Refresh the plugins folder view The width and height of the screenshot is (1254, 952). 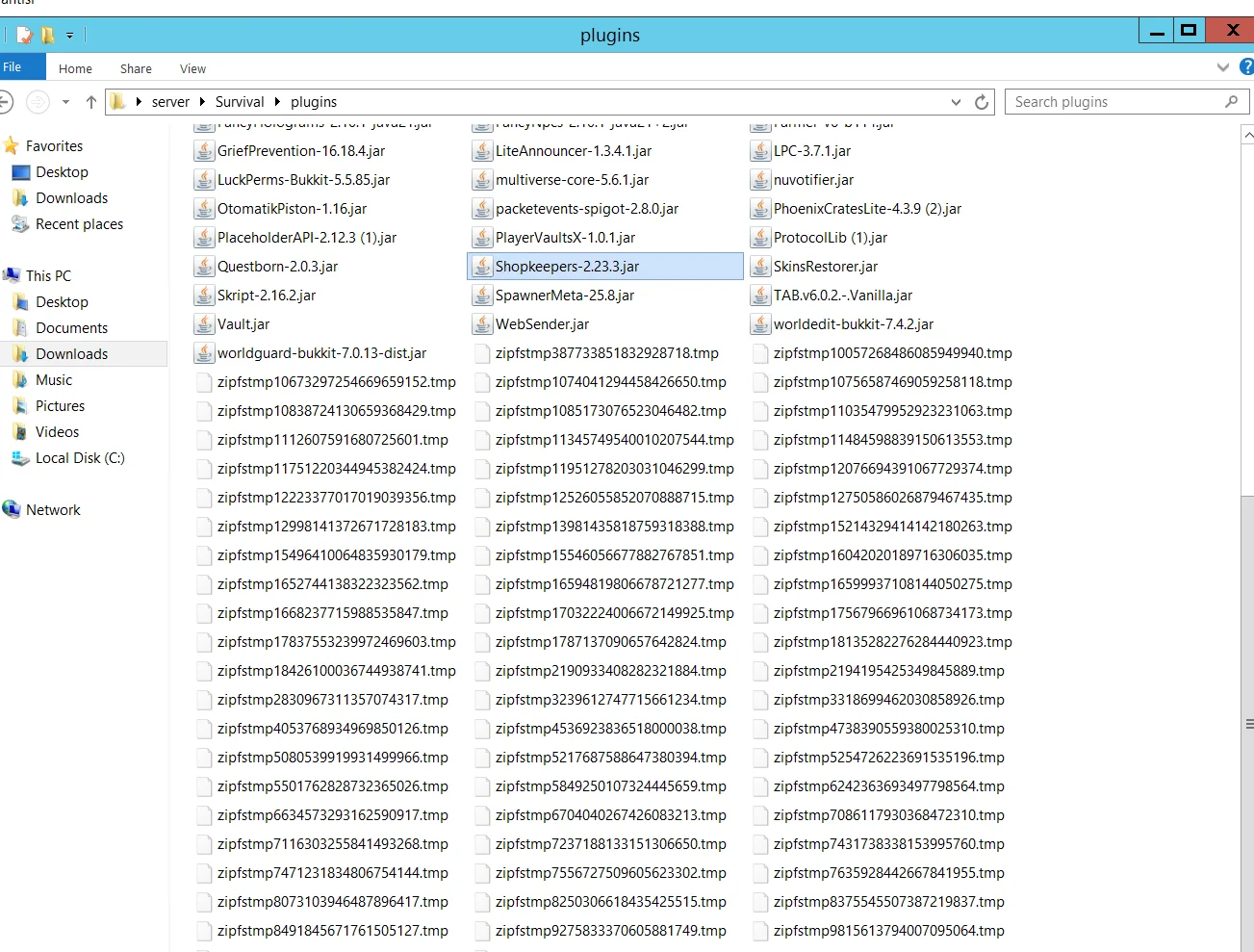[982, 102]
